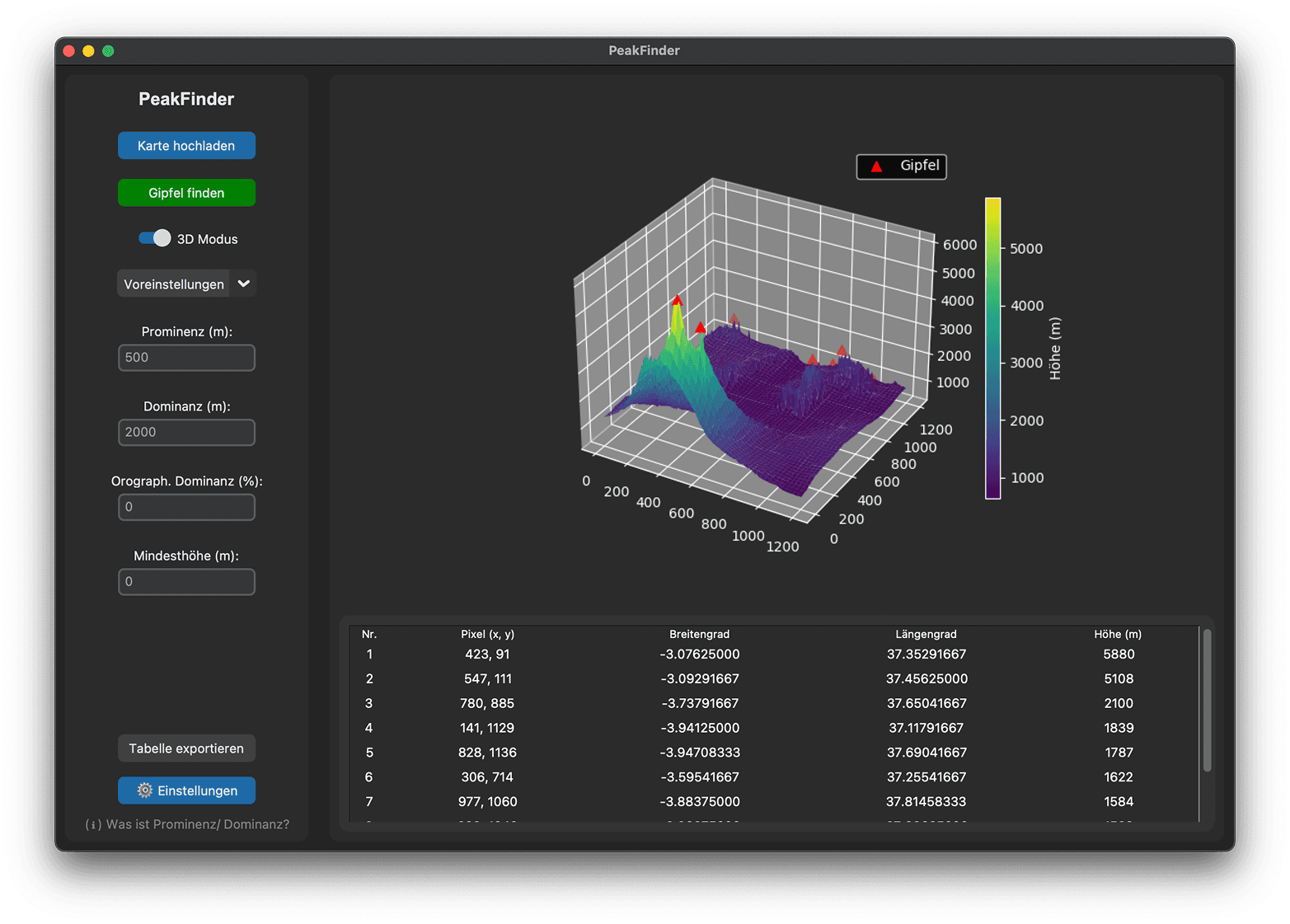Click the yellow minimize window button
The height and width of the screenshot is (924, 1290).
point(88,51)
